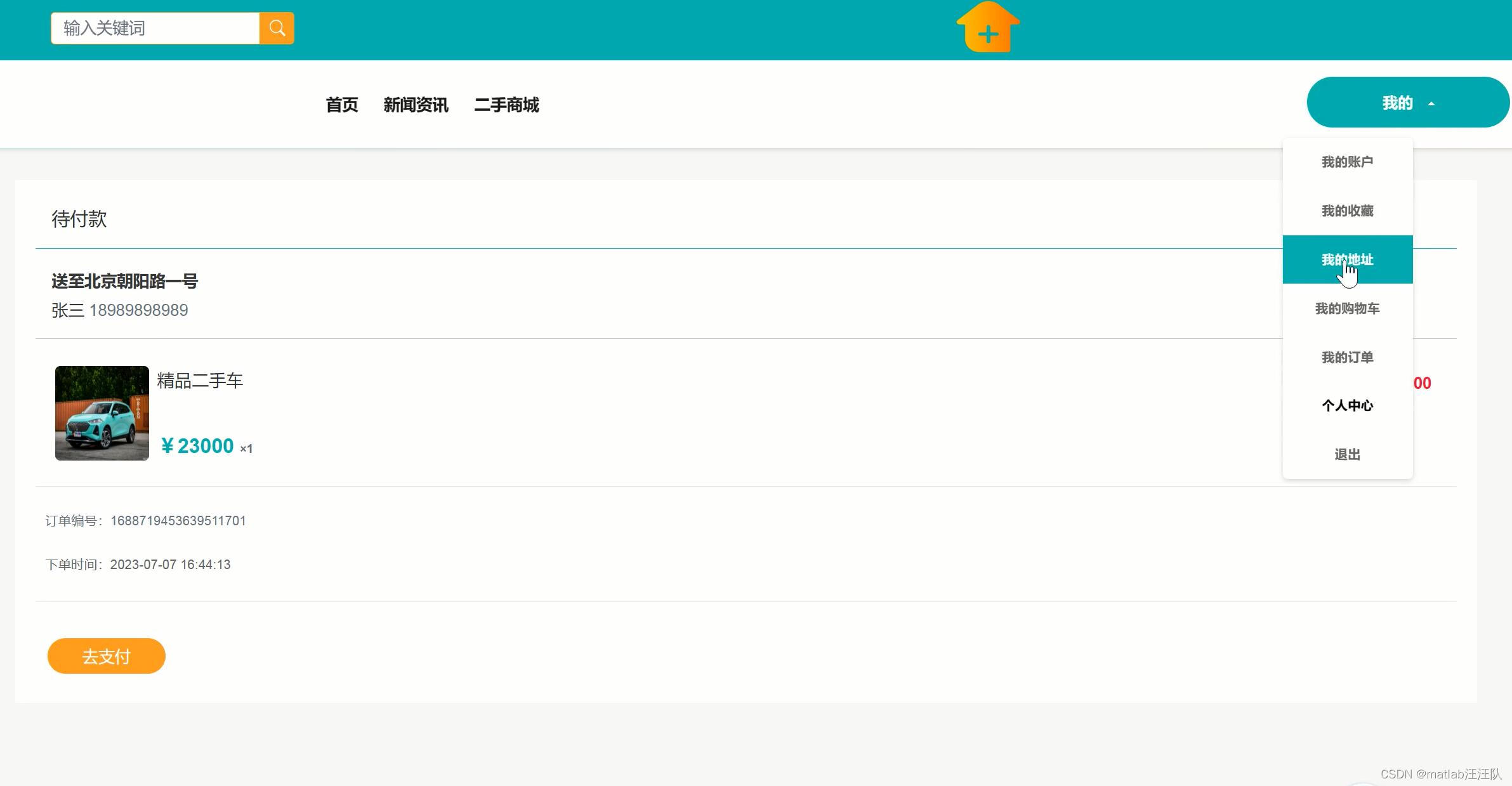
Task: Choose 我的地址 menu entry
Action: point(1347,259)
